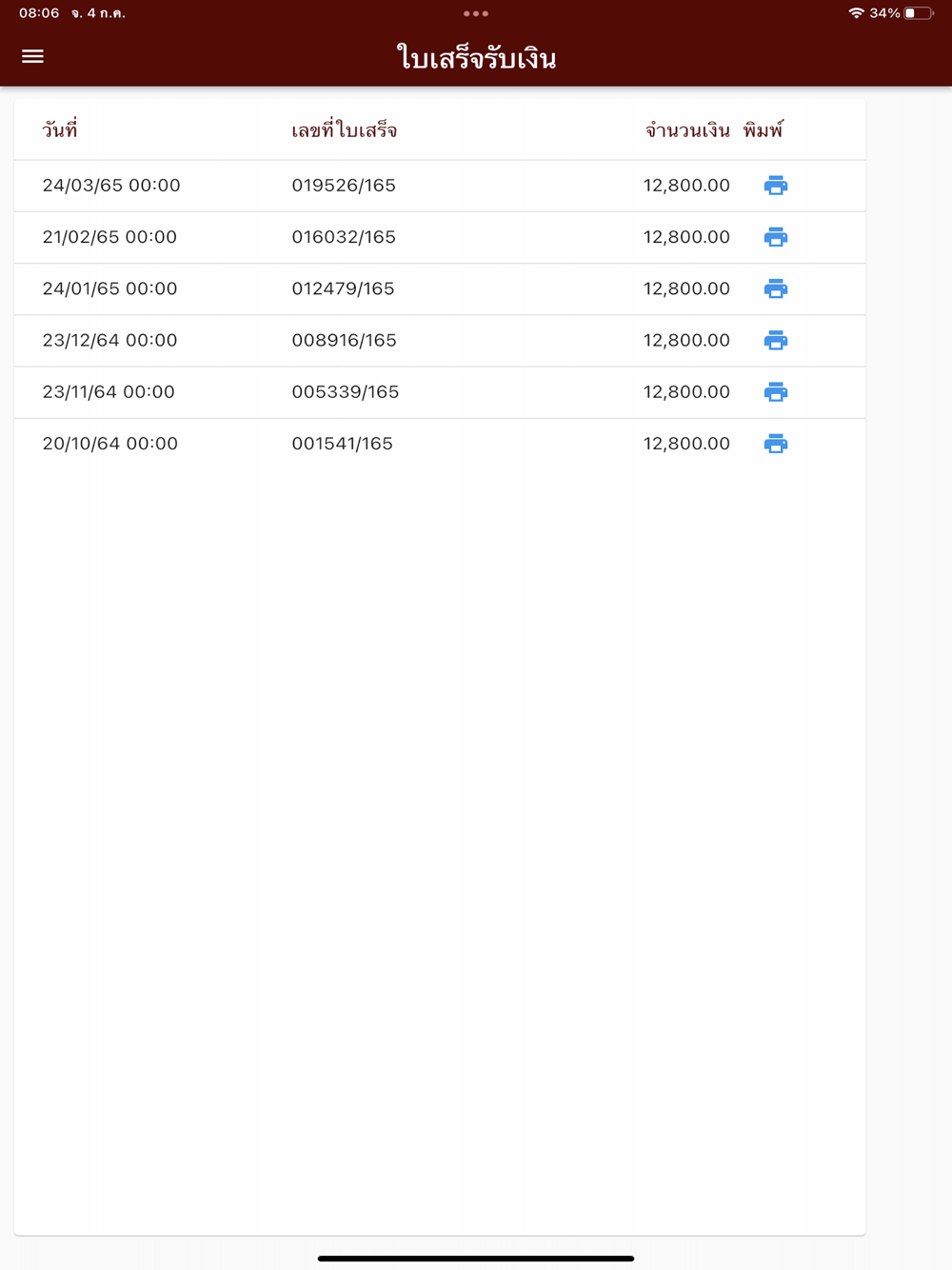Select the 12,800.00 amount for 21/02/65

(686, 237)
